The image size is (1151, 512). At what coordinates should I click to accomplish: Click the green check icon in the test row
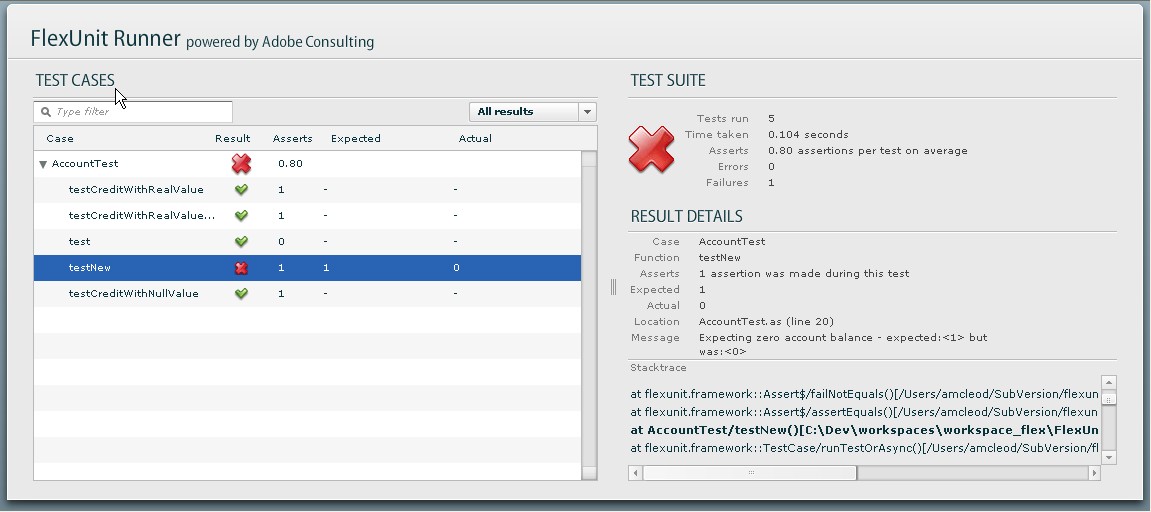pyautogui.click(x=241, y=242)
